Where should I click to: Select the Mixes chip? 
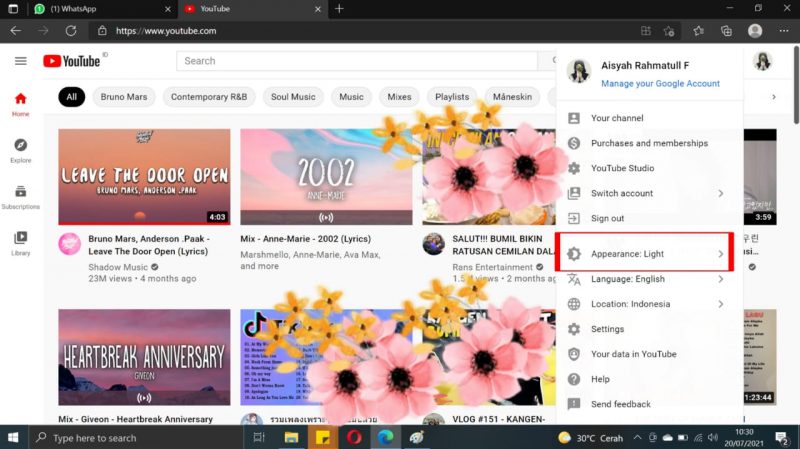(x=399, y=96)
